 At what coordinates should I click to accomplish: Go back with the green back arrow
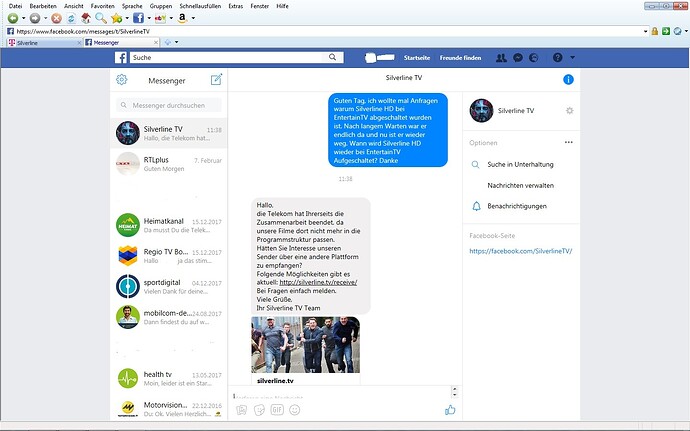click(13, 18)
